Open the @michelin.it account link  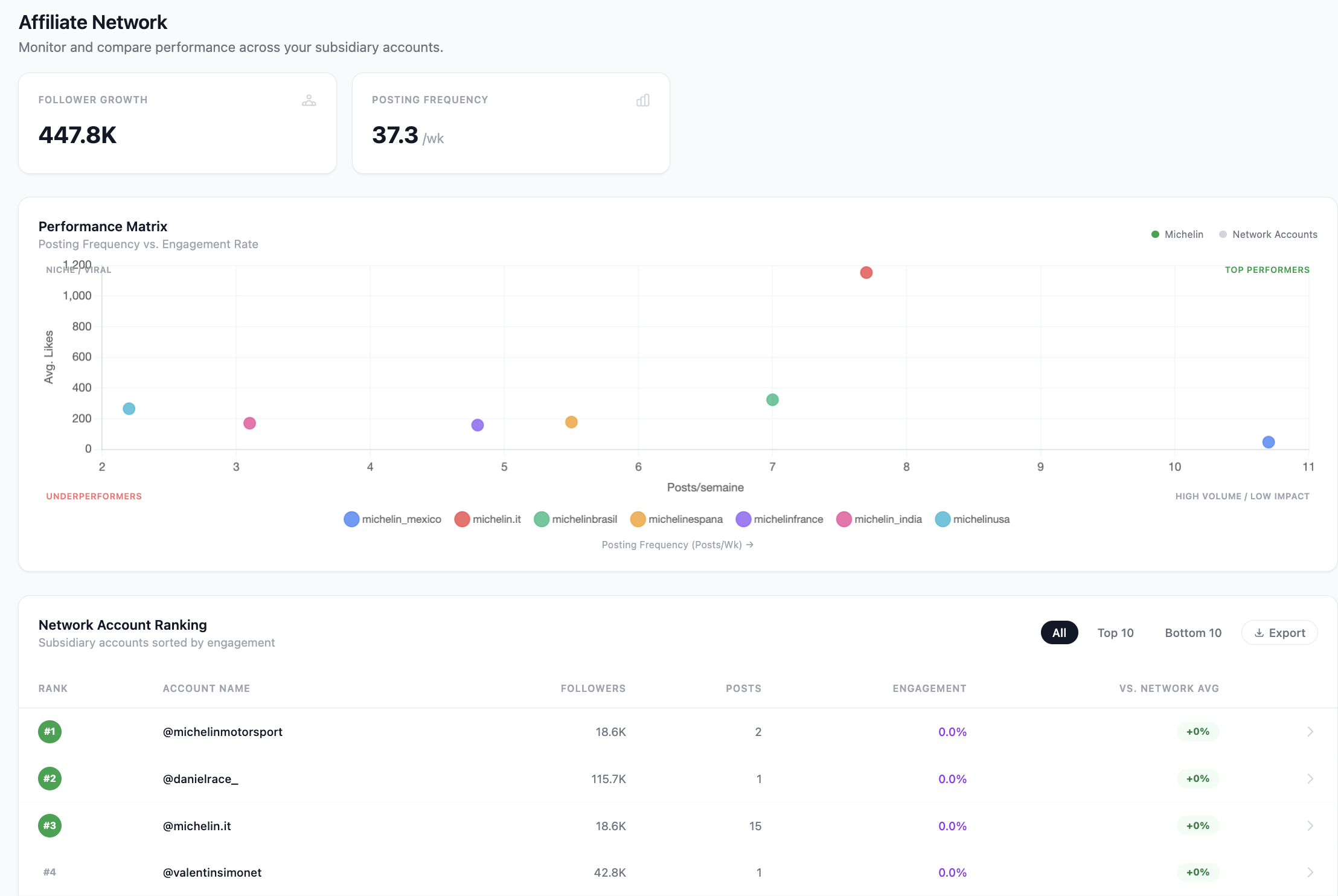pos(197,826)
